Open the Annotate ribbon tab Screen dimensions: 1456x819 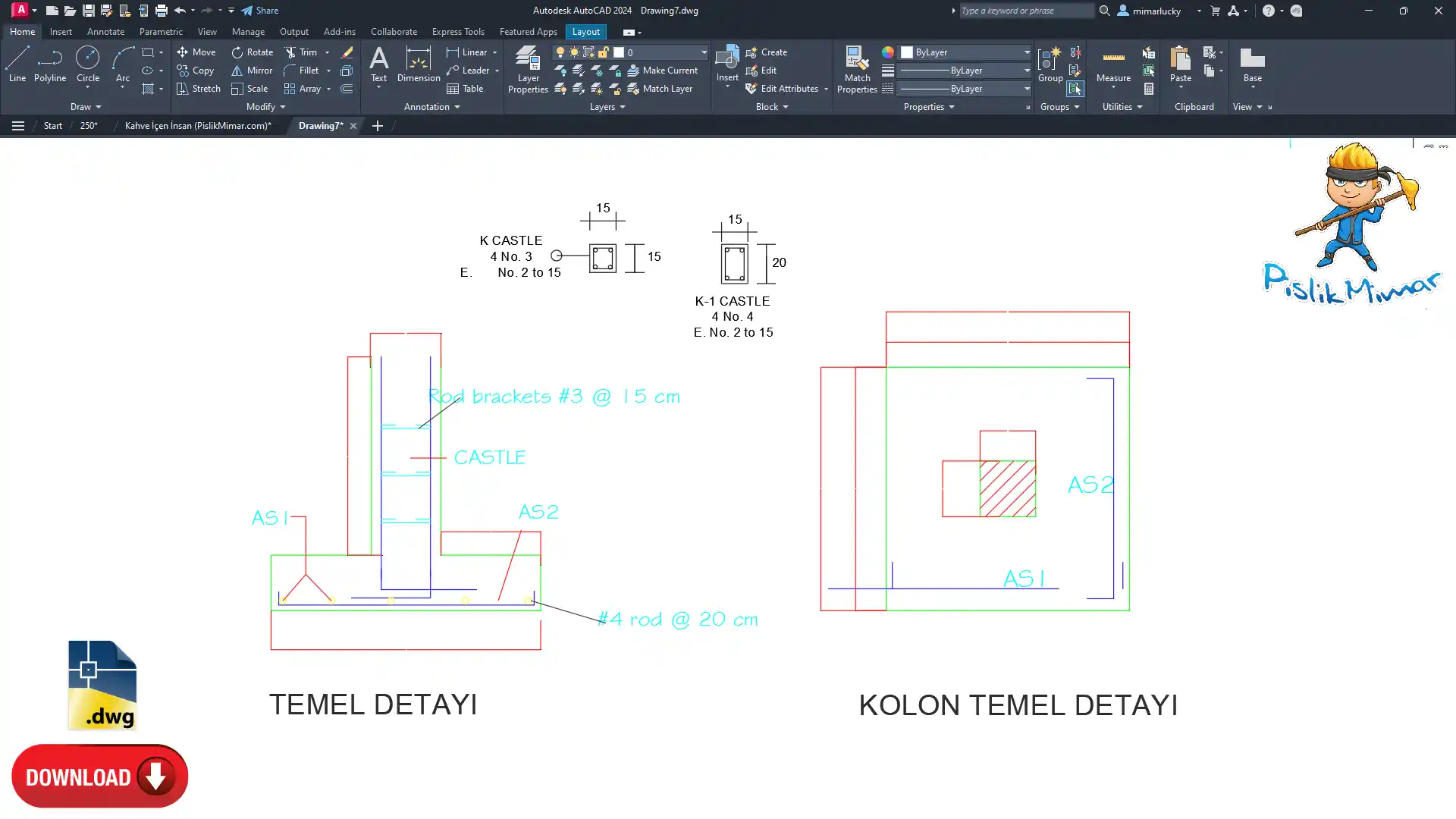pyautogui.click(x=105, y=32)
